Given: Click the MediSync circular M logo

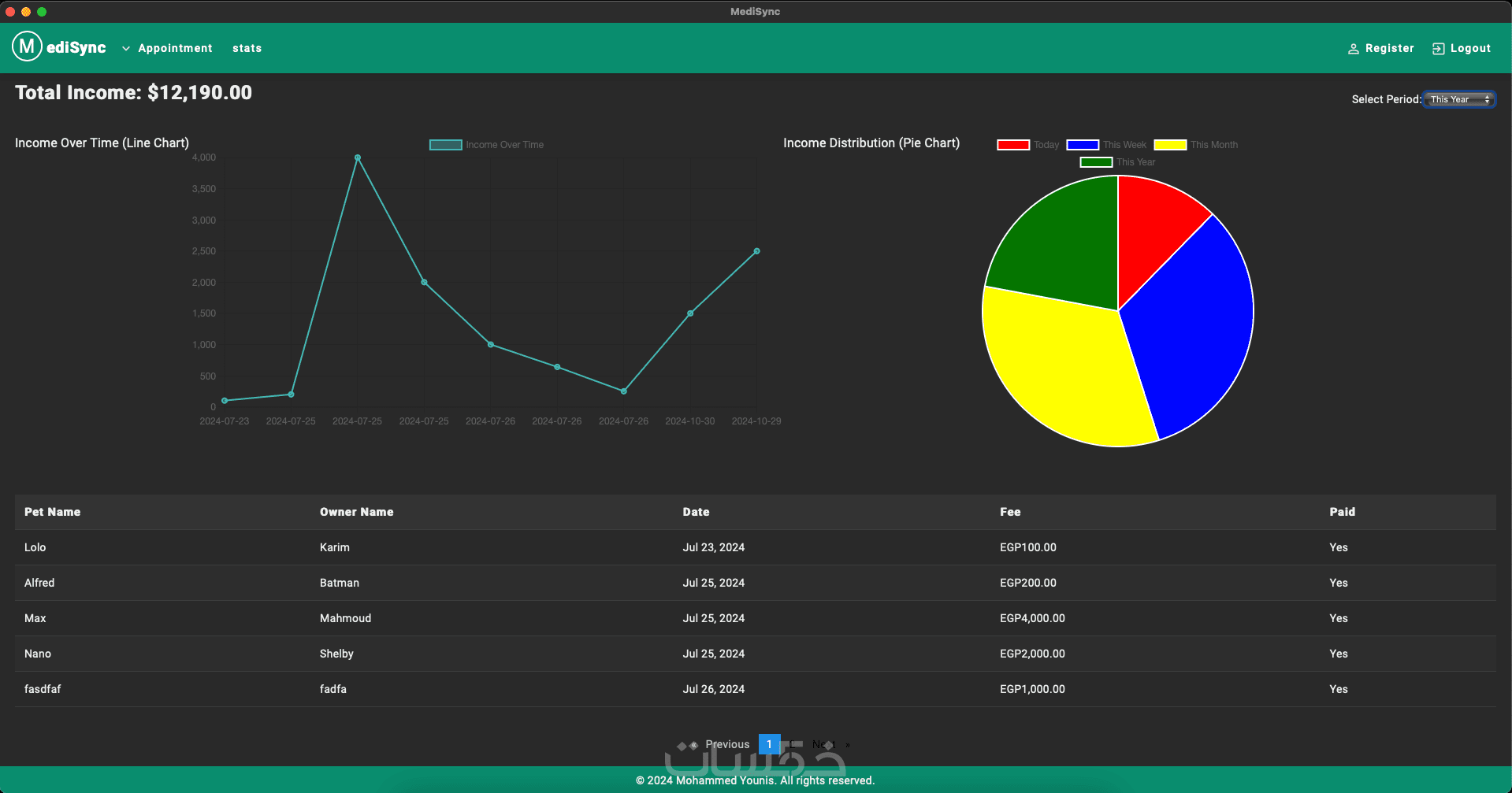Looking at the screenshot, I should pos(27,46).
